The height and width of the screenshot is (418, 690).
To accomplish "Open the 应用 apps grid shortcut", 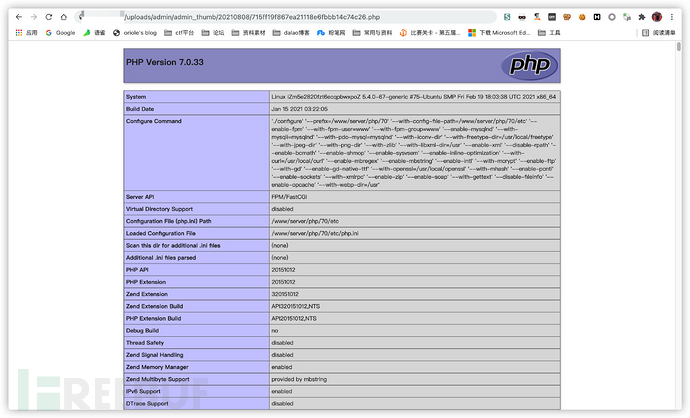I will pyautogui.click(x=26, y=33).
